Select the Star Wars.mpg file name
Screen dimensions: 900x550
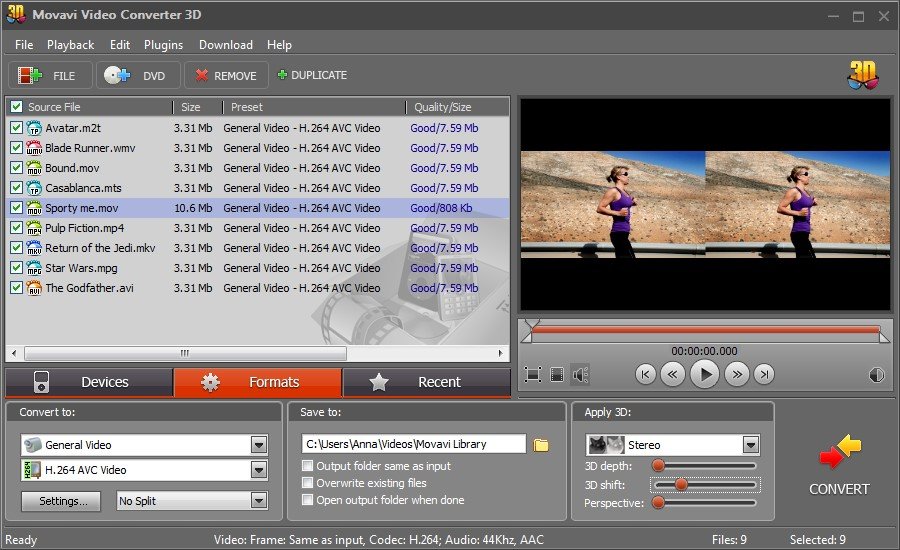click(81, 268)
